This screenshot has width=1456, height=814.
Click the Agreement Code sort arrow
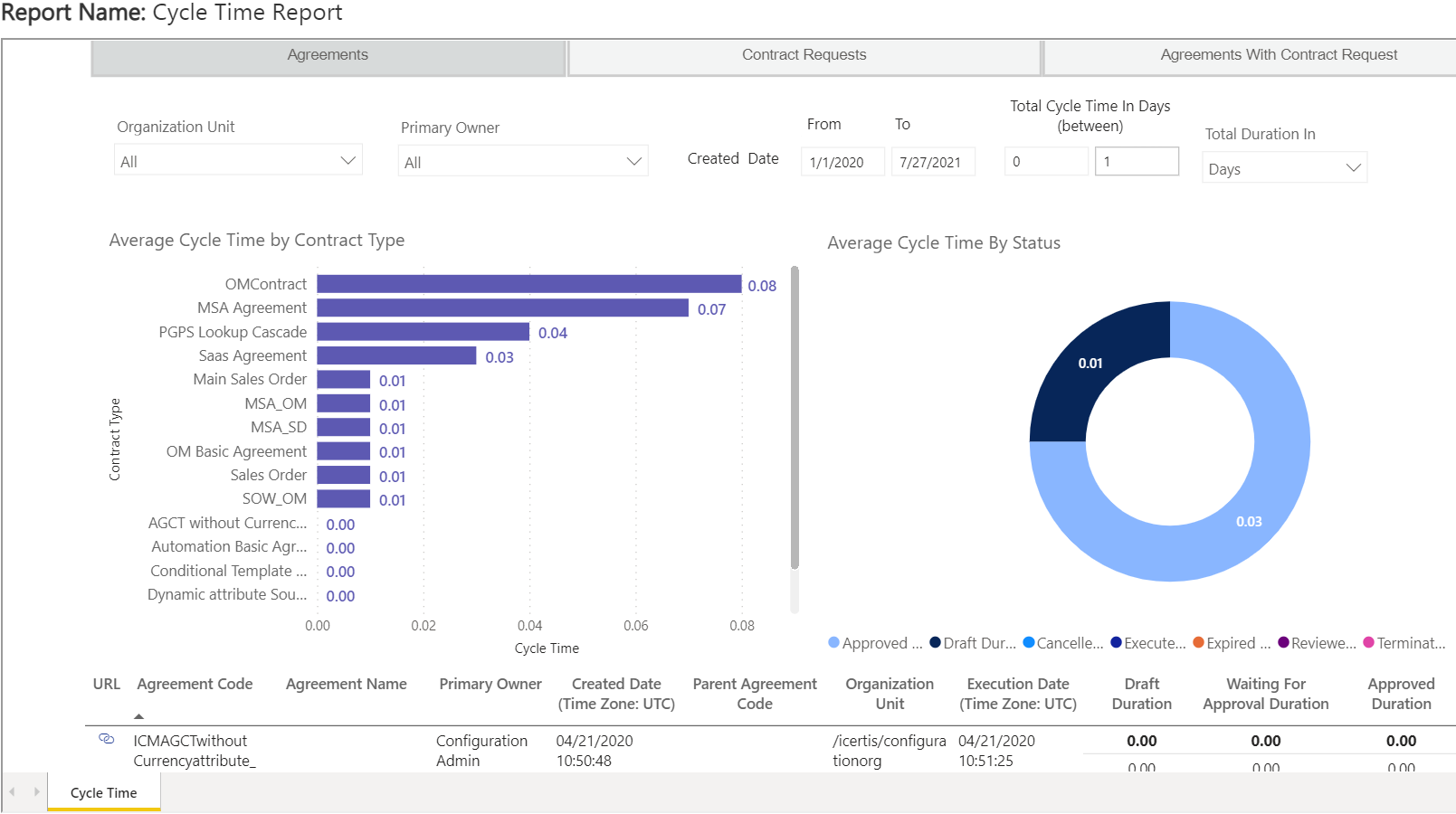click(x=138, y=715)
